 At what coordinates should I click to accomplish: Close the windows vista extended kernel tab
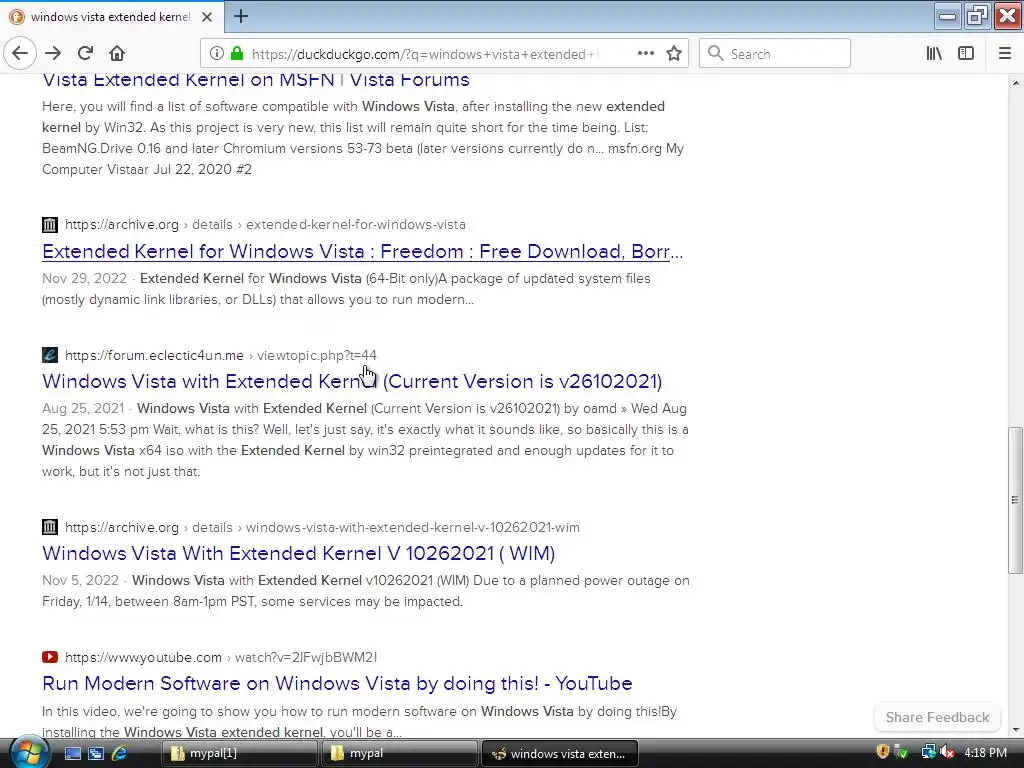tap(207, 17)
